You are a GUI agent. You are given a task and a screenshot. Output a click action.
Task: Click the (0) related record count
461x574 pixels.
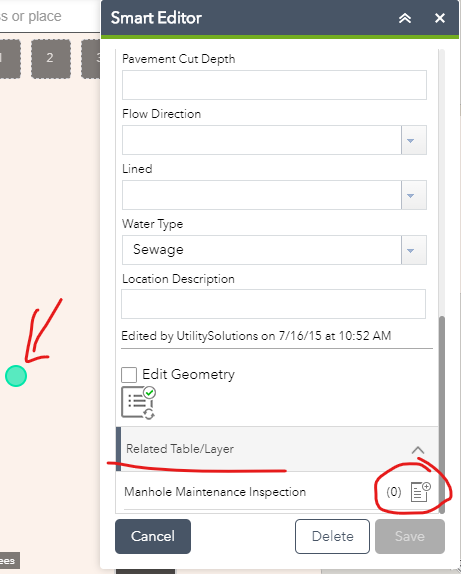(394, 492)
